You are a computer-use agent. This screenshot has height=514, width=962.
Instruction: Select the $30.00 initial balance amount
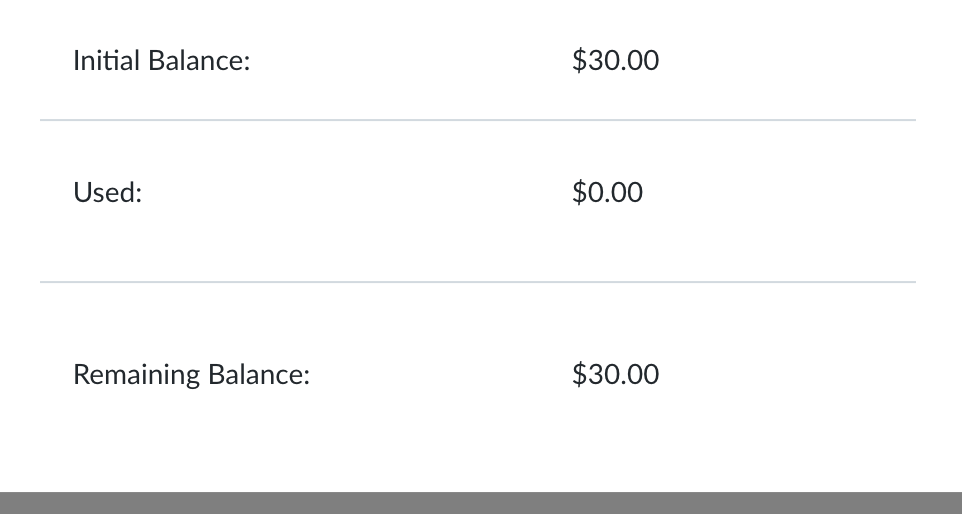[x=615, y=60]
